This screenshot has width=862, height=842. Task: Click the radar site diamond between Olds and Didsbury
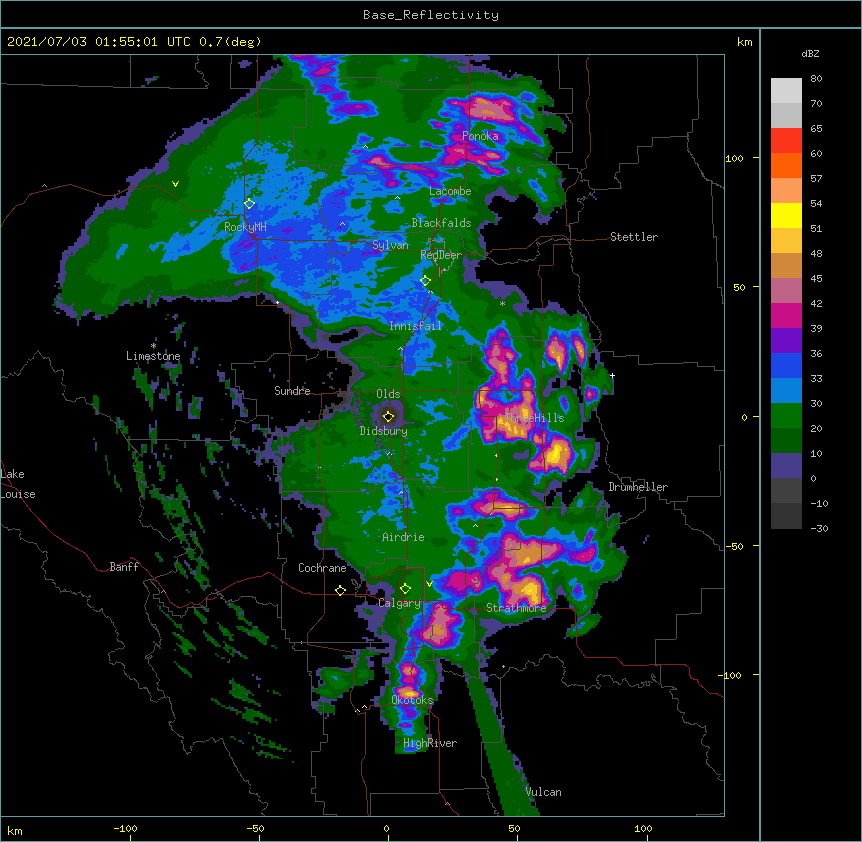(388, 417)
